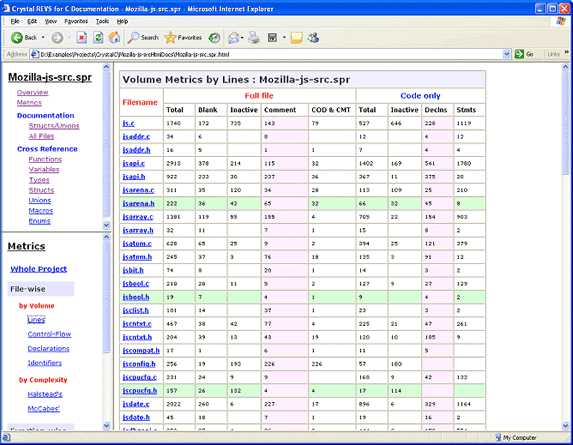Open the Macros cross reference link
The width and height of the screenshot is (573, 445).
(41, 211)
